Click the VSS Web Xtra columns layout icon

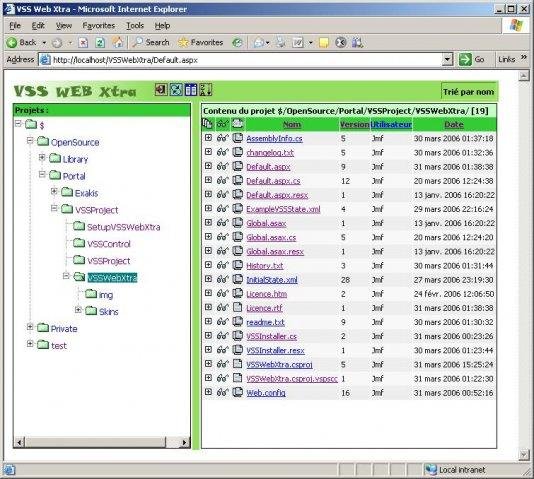(x=191, y=90)
